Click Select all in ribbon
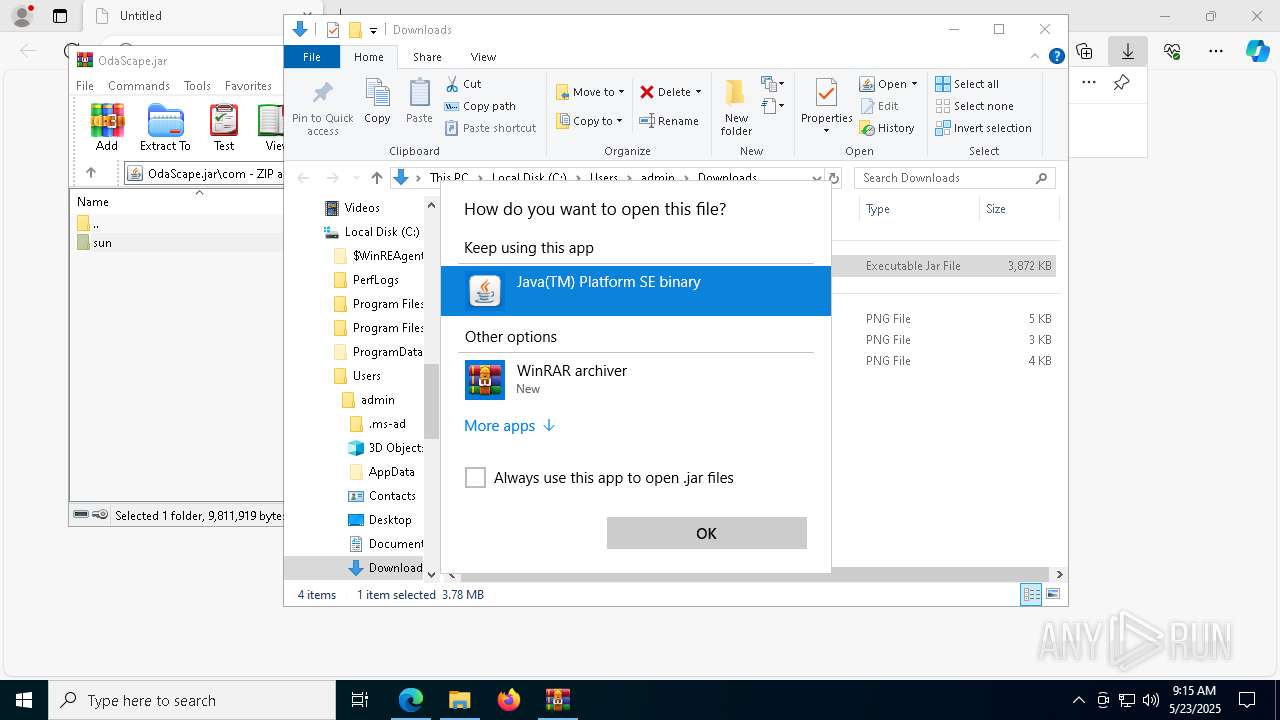This screenshot has width=1280, height=720. [x=967, y=84]
